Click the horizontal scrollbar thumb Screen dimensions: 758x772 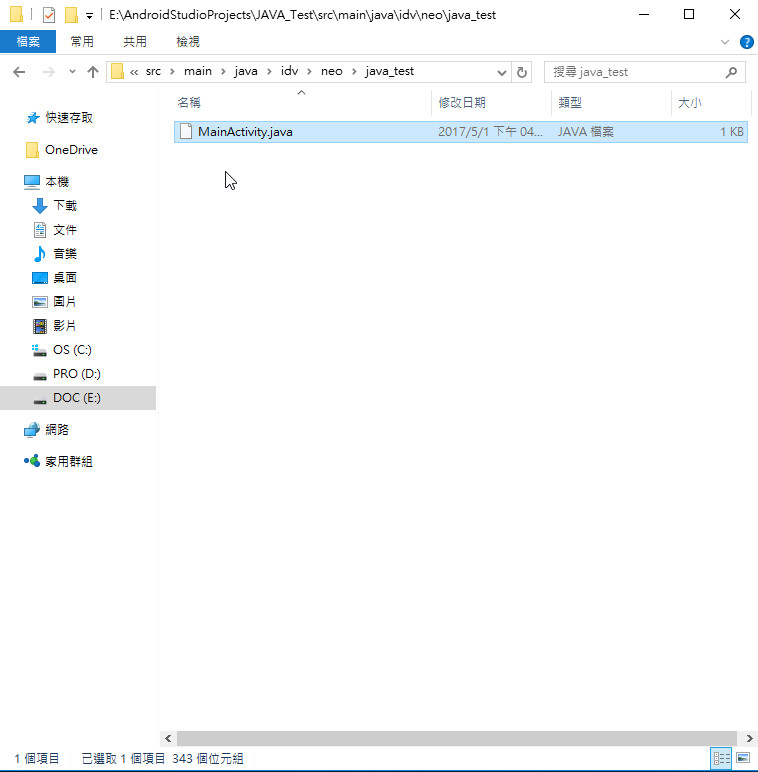[457, 739]
